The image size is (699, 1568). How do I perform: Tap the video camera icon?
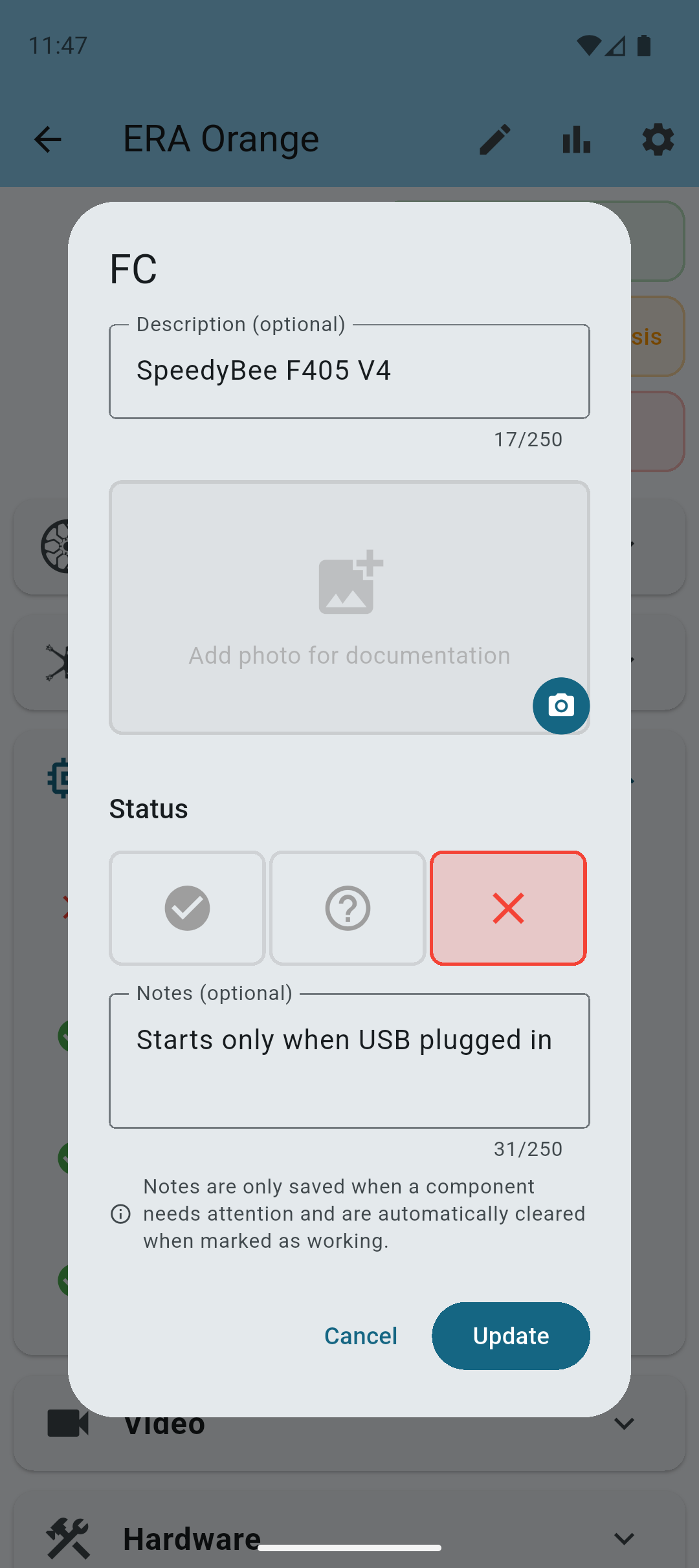click(67, 1423)
